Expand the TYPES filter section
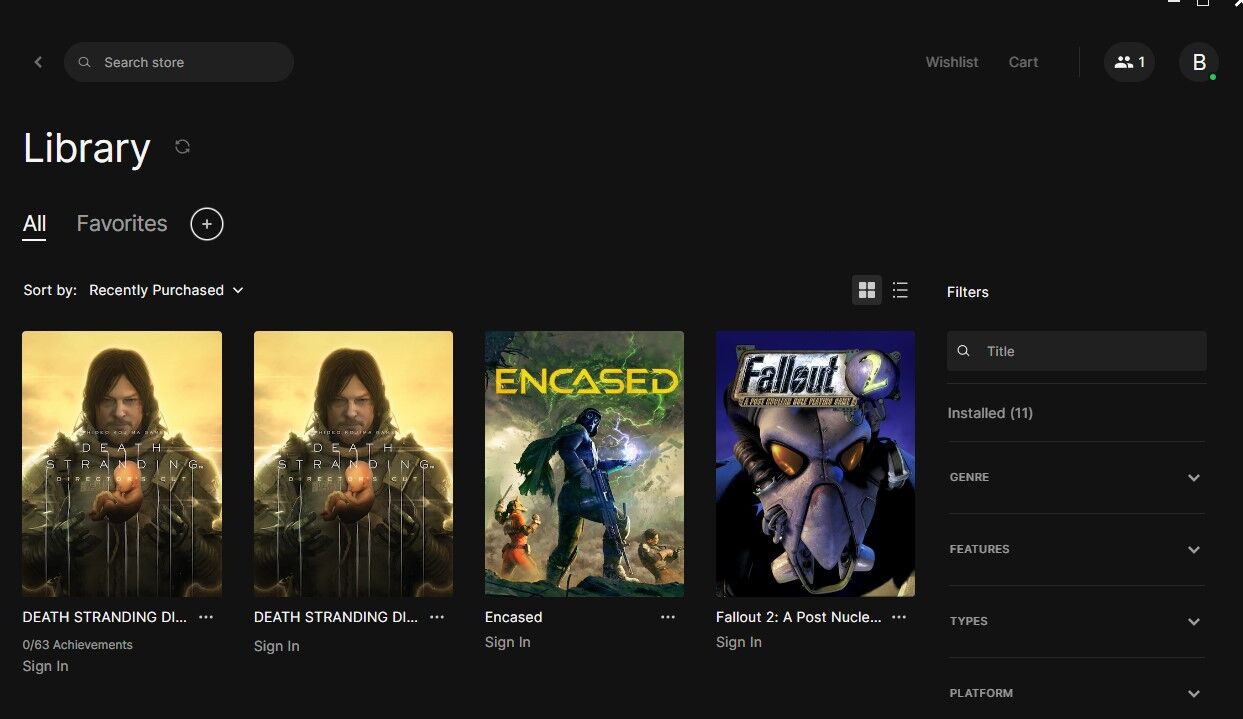 point(1076,622)
